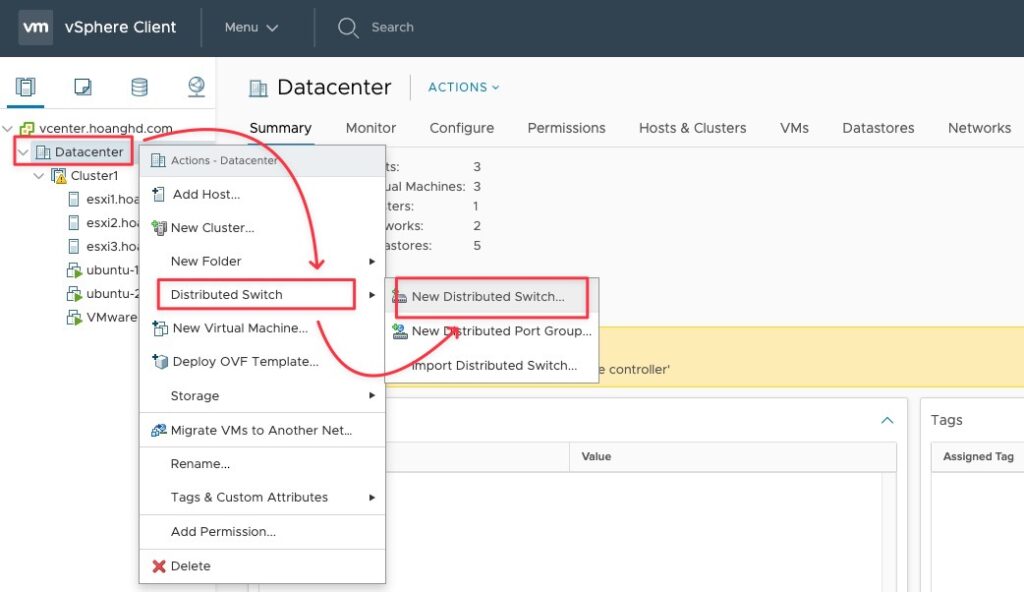Click the New Cluster icon
The width and height of the screenshot is (1024, 592).
(159, 227)
